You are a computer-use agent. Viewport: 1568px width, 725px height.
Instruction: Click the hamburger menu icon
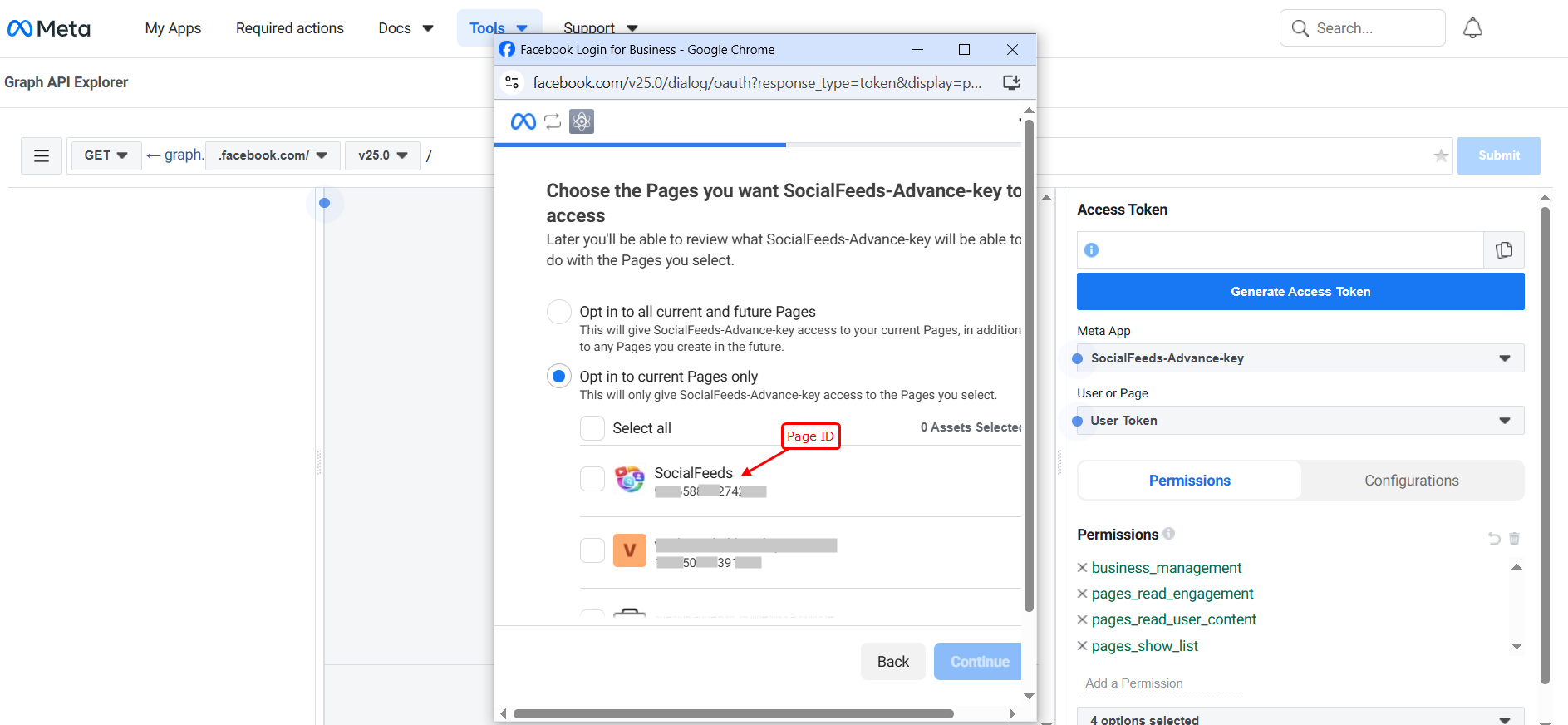coord(42,155)
